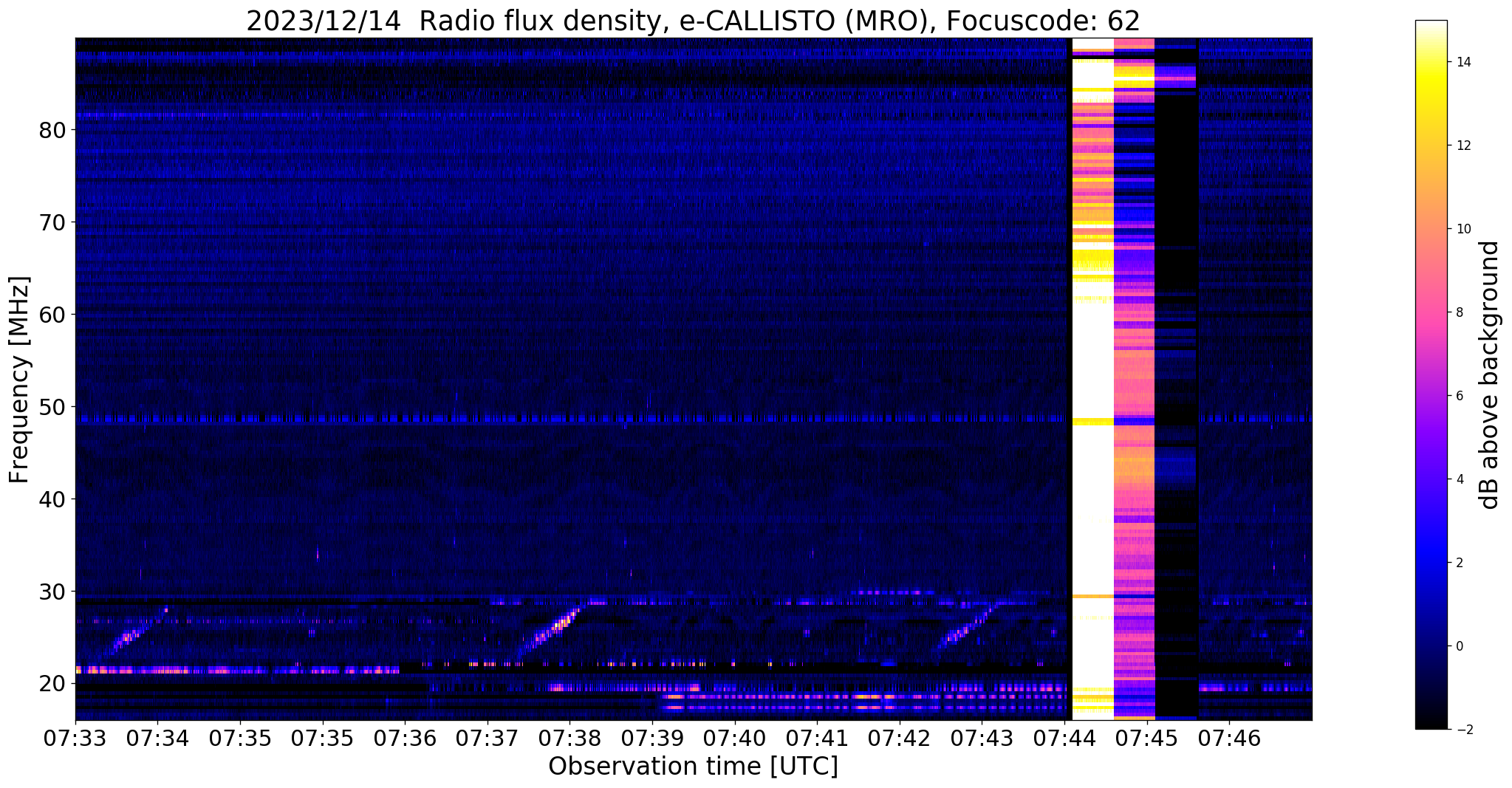Click the 80 MHz frequency tick label
Screen dimensions: 1512x788
(52, 130)
